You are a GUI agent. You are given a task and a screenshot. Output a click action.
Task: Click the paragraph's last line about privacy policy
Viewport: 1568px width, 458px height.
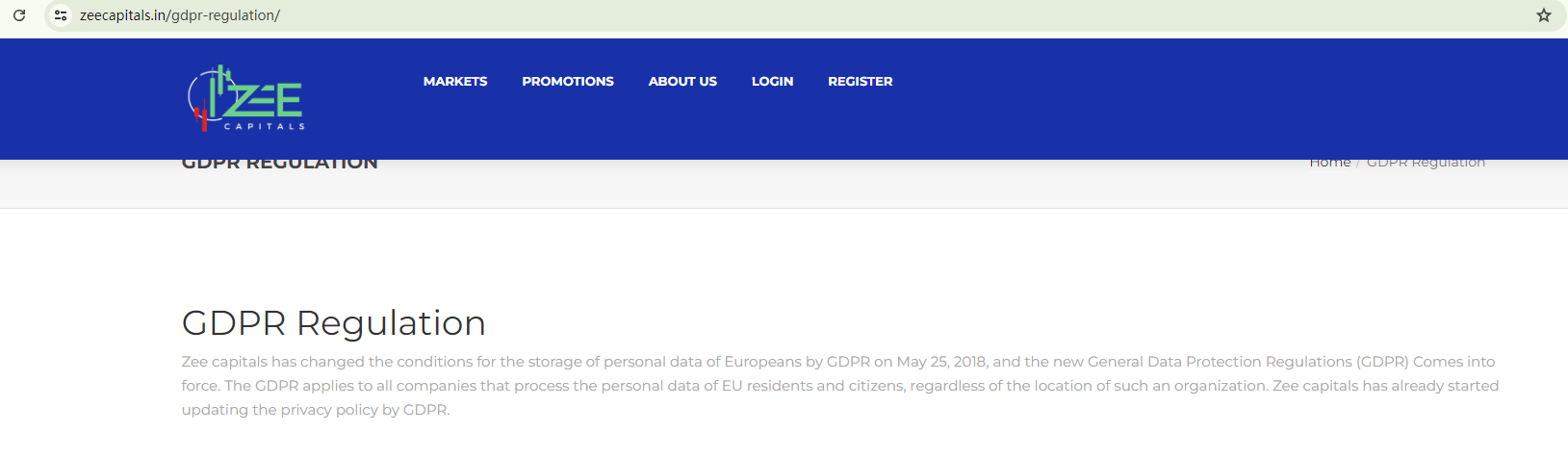(x=316, y=410)
